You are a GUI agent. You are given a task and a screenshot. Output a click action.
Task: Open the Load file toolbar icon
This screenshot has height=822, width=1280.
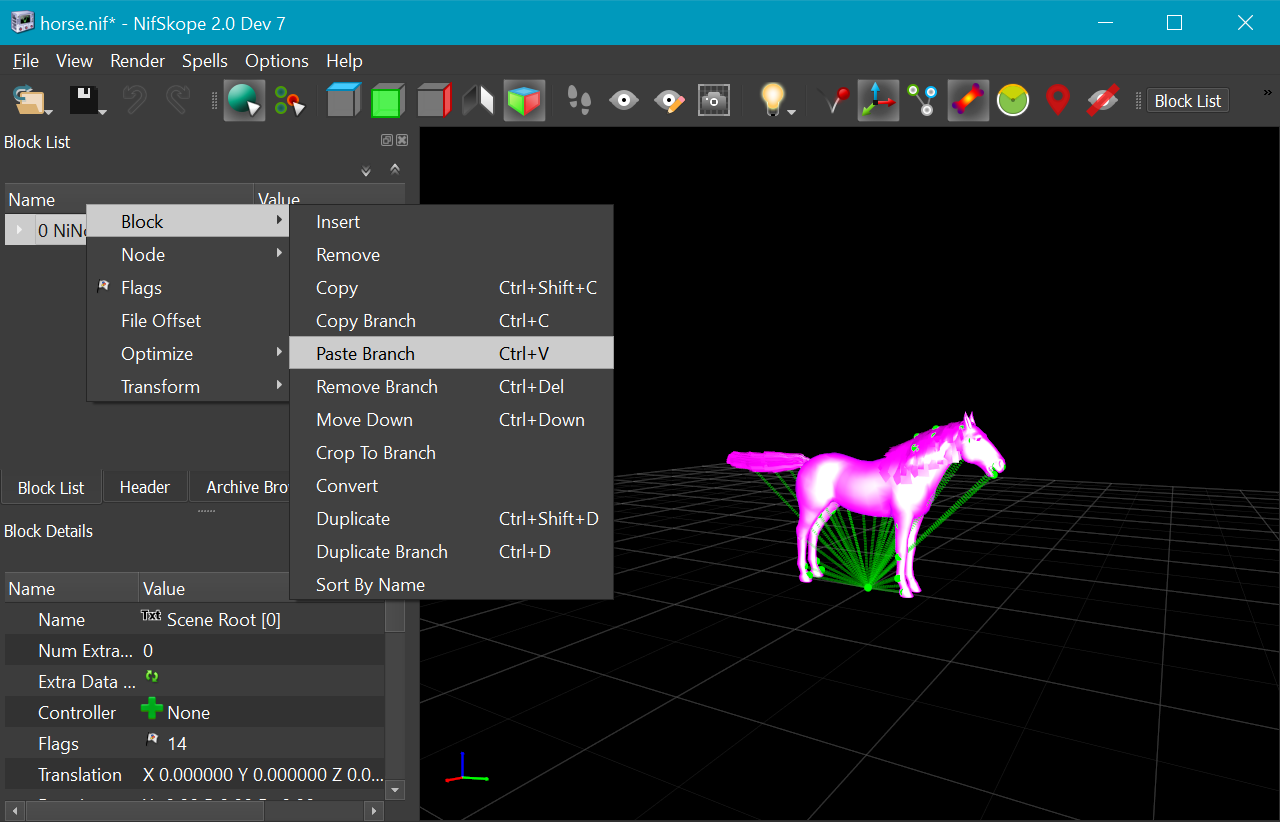click(x=31, y=100)
